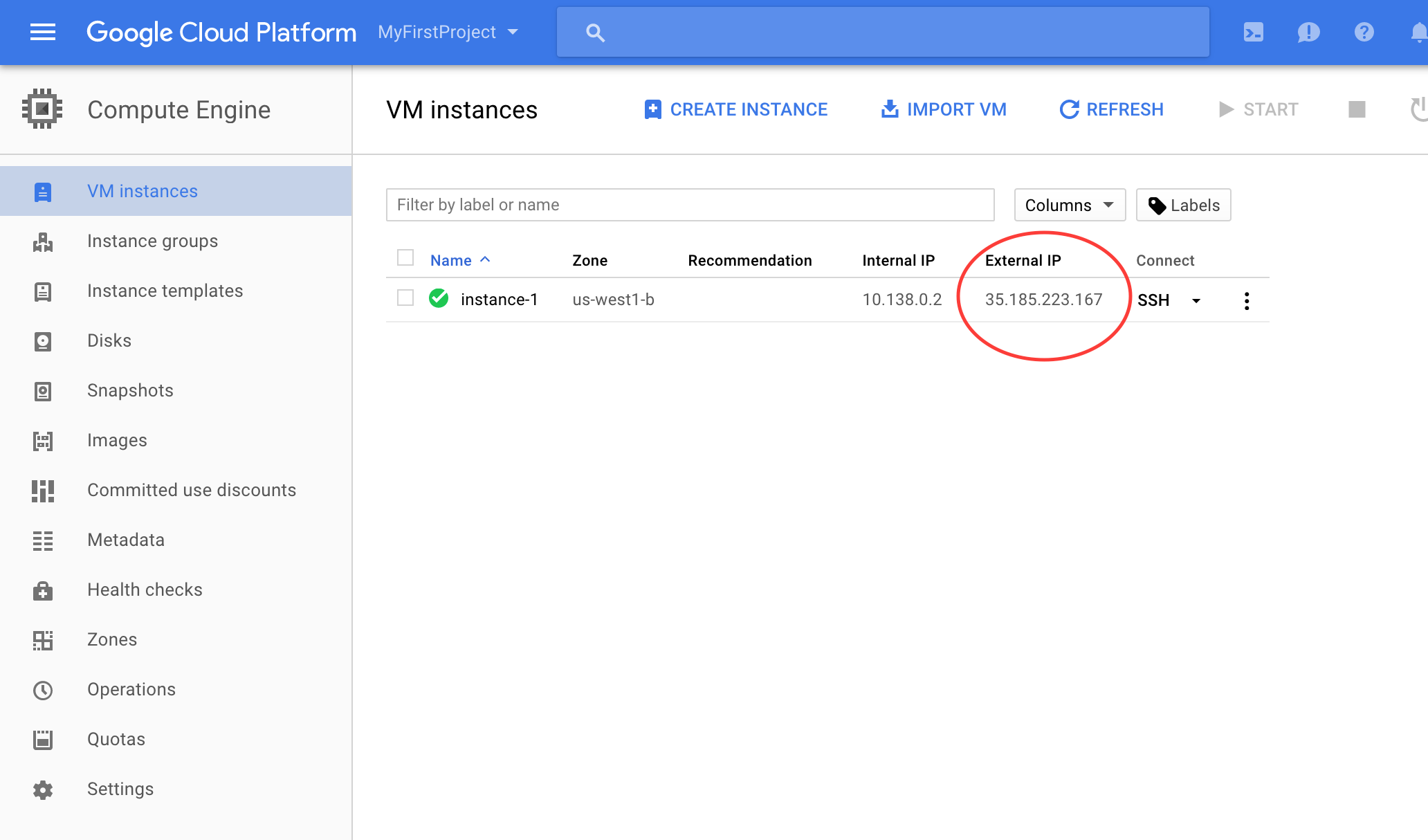Click the send feedback icon

pos(1308,32)
